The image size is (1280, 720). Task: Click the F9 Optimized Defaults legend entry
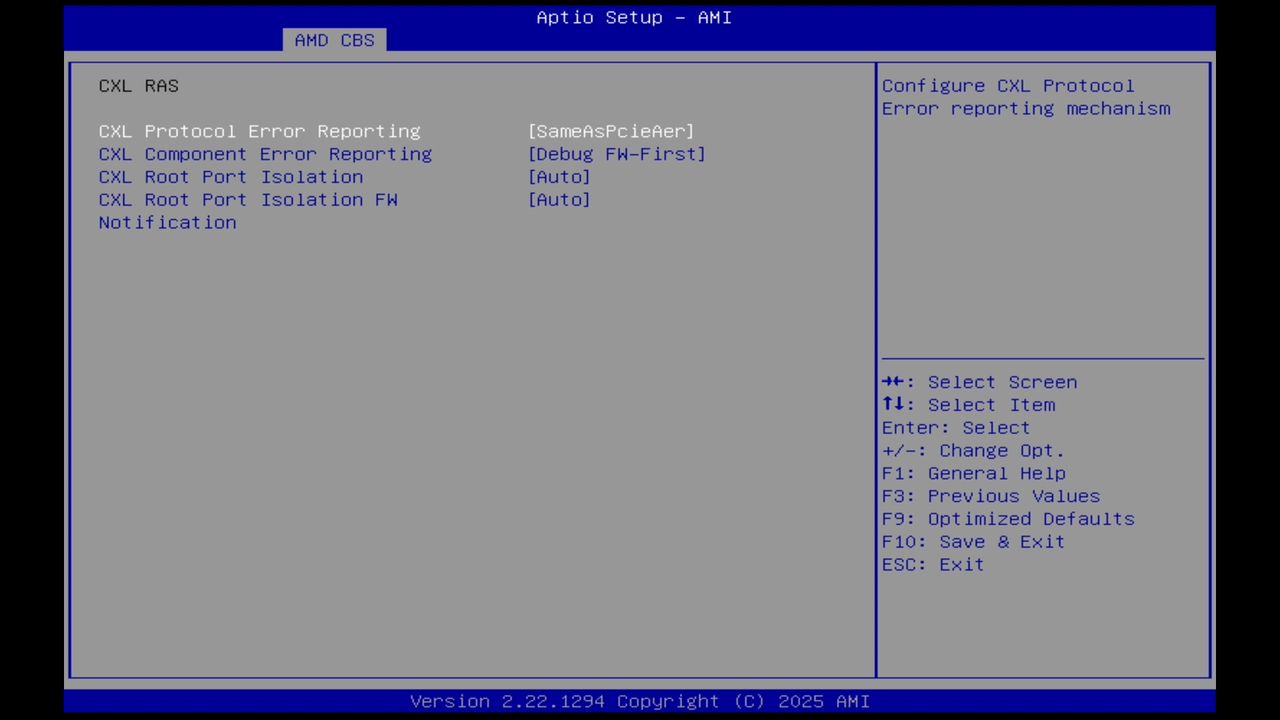coord(1007,518)
